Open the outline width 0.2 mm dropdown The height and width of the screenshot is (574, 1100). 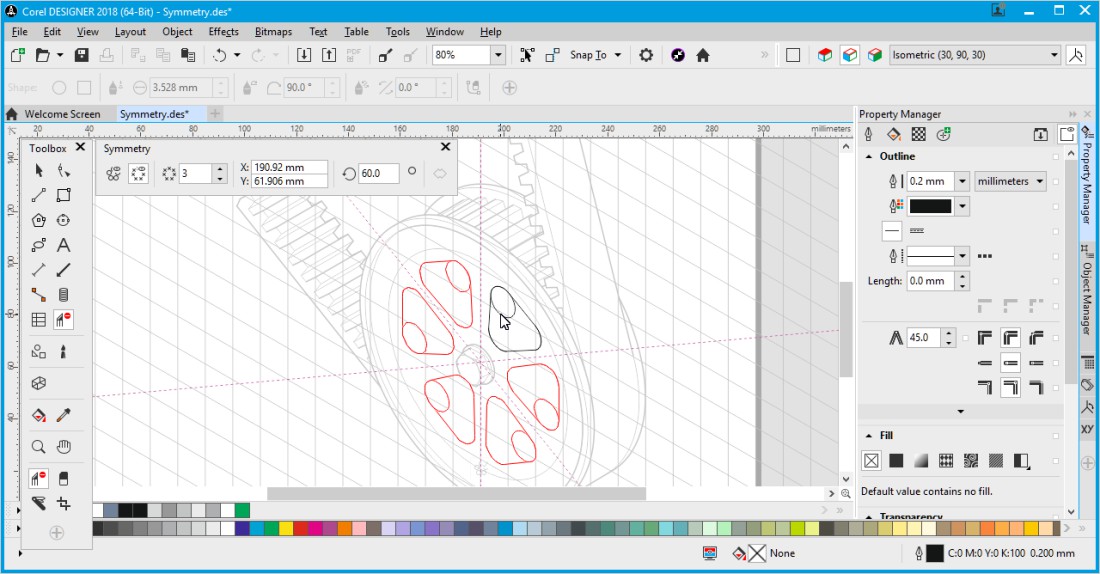pos(962,181)
